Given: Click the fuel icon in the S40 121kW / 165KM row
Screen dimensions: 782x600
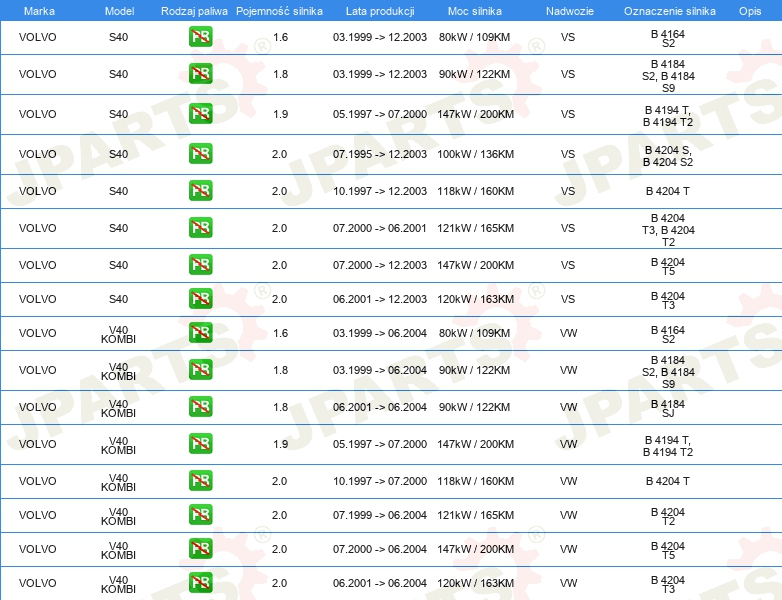Looking at the screenshot, I should [200, 227].
